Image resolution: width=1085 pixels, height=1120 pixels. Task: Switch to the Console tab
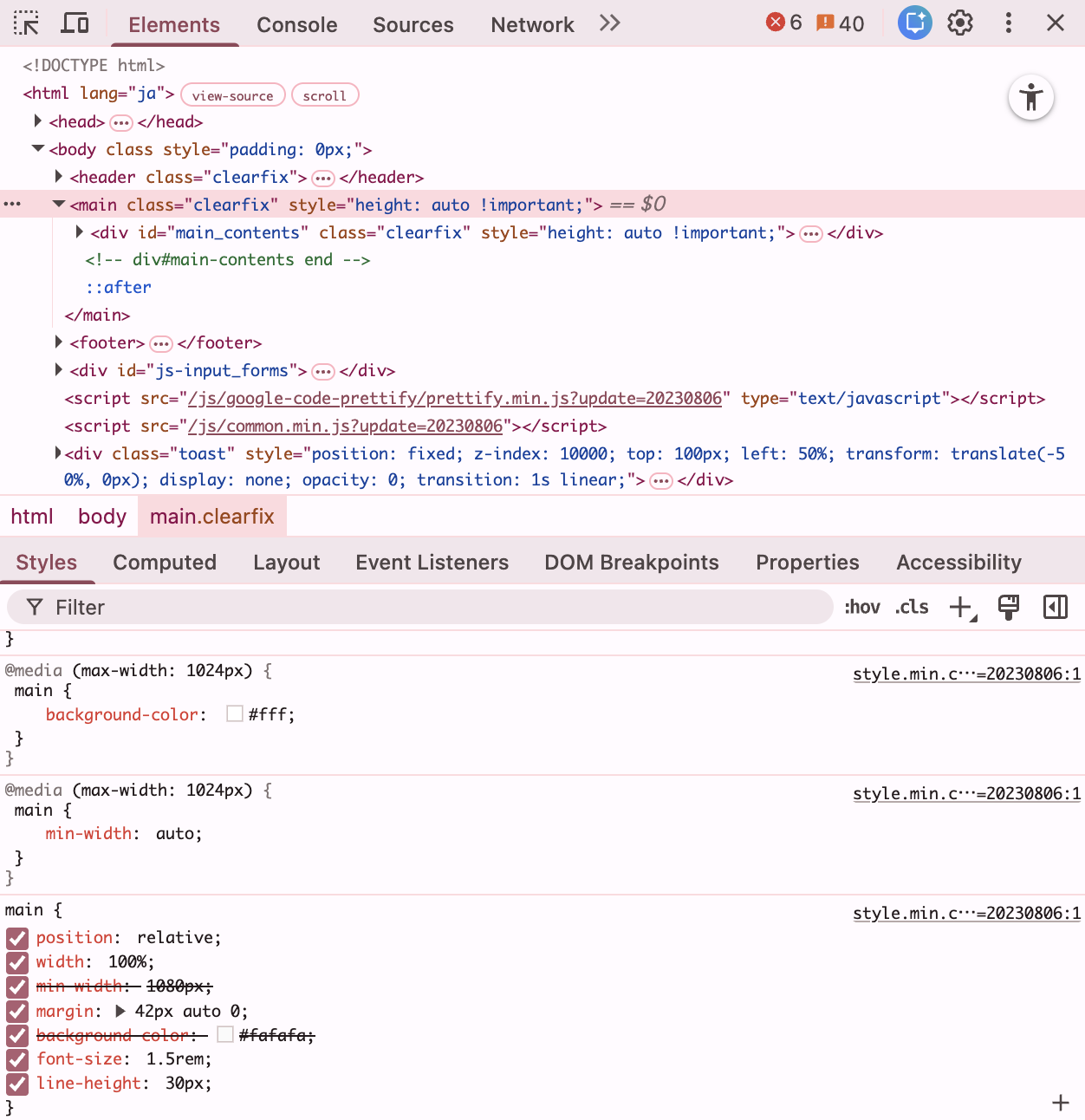(296, 24)
